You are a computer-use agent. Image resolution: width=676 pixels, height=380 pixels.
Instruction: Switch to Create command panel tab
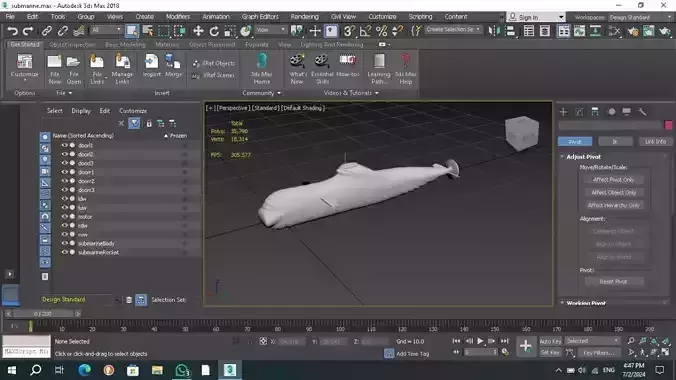tap(563, 112)
